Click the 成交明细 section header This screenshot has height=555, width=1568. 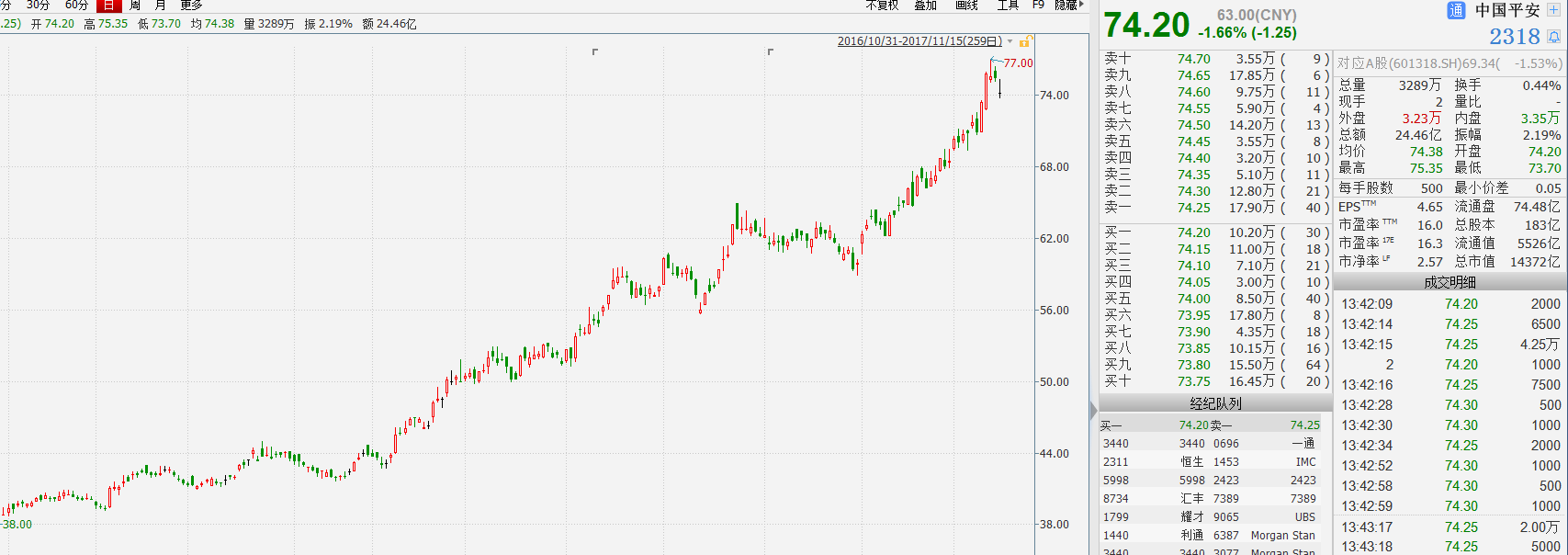click(1450, 282)
